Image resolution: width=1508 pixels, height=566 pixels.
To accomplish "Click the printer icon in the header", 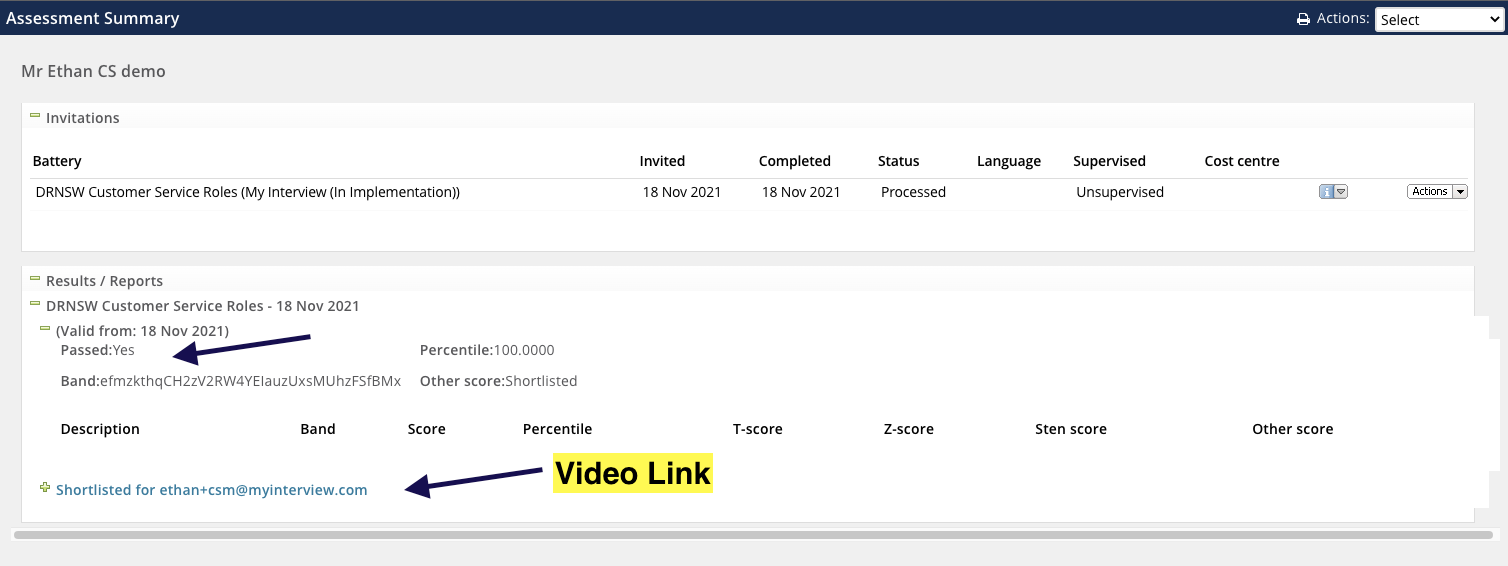I will pyautogui.click(x=1302, y=19).
